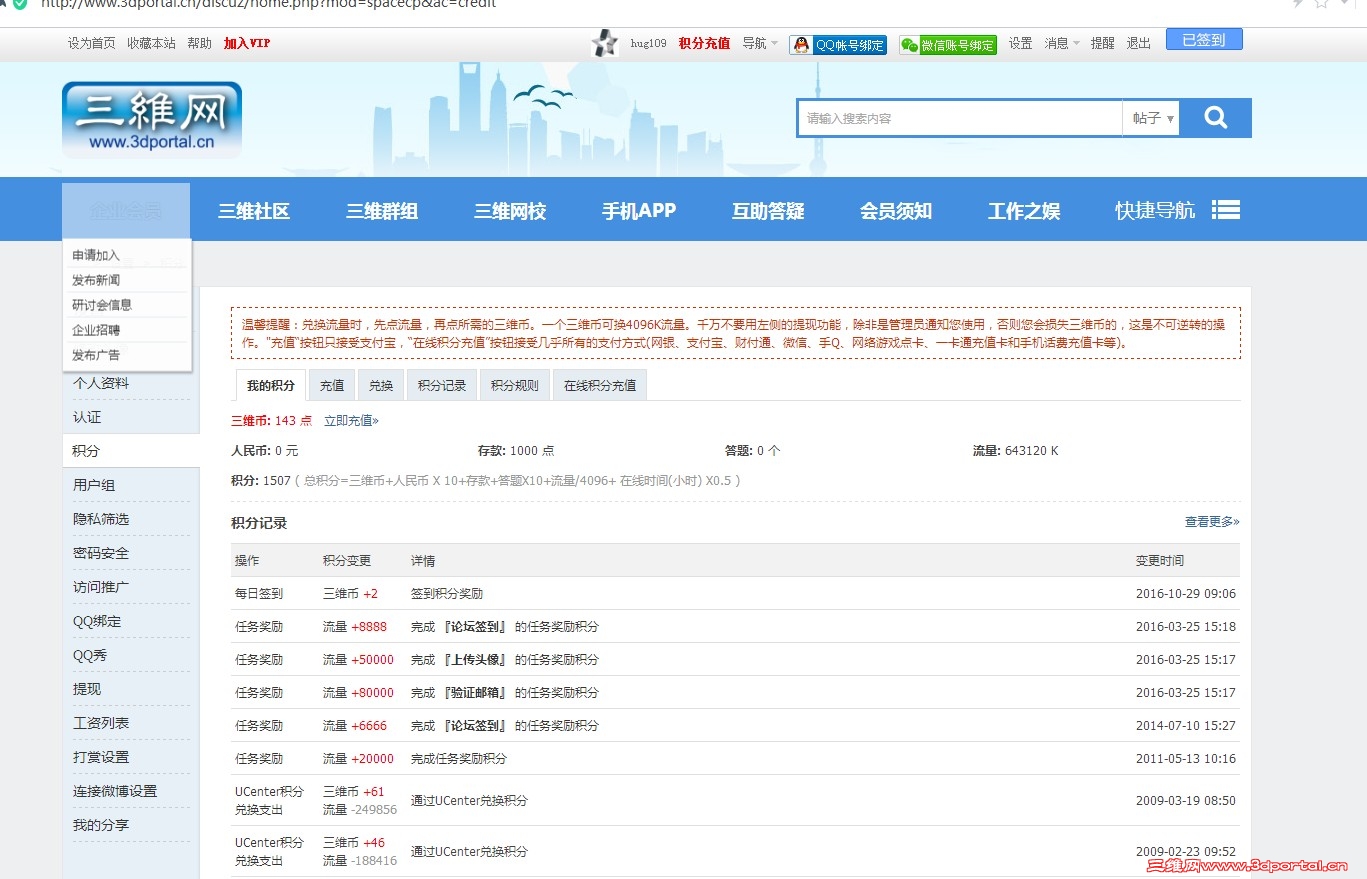Screen dimensions: 1367x879
Task: Click the quick navigation list icon
Action: [1226, 210]
